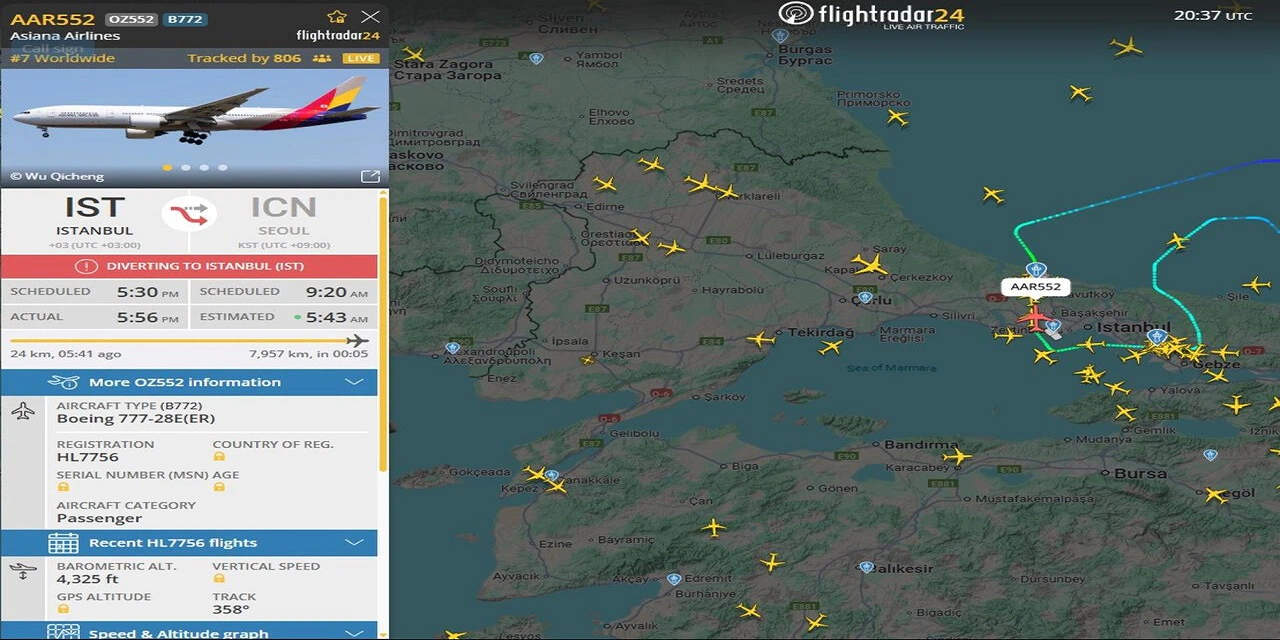The height and width of the screenshot is (640, 1280).
Task: Click the scheduled arrival time 9:20 AM
Action: click(x=338, y=292)
